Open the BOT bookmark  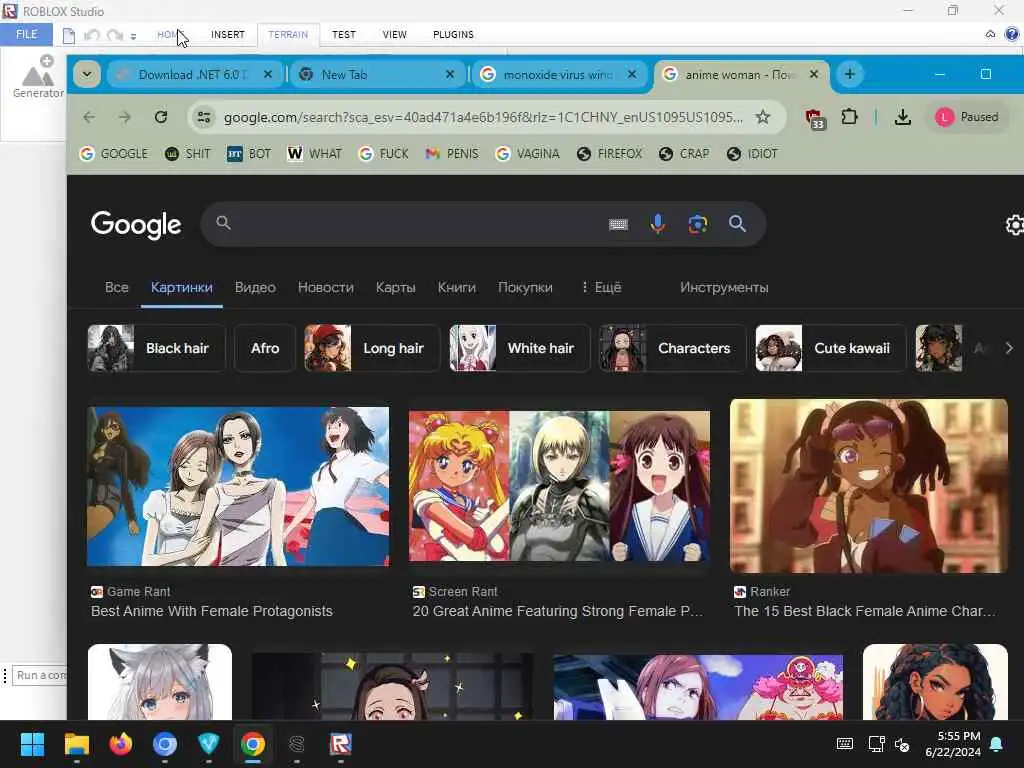point(249,153)
